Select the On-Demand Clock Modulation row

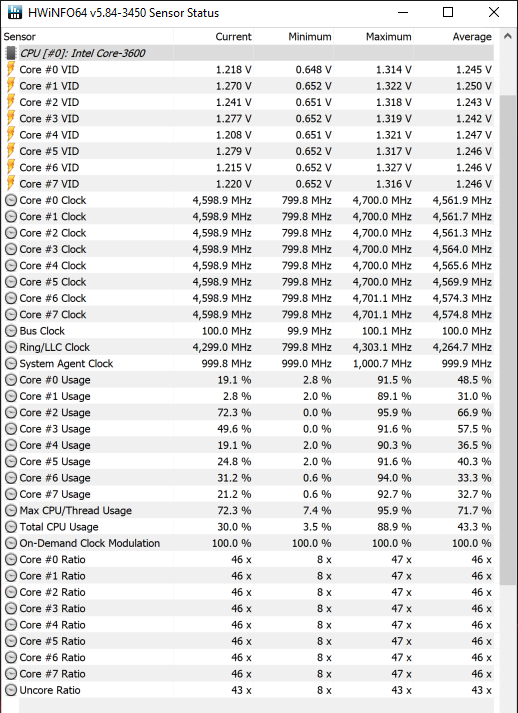point(247,543)
